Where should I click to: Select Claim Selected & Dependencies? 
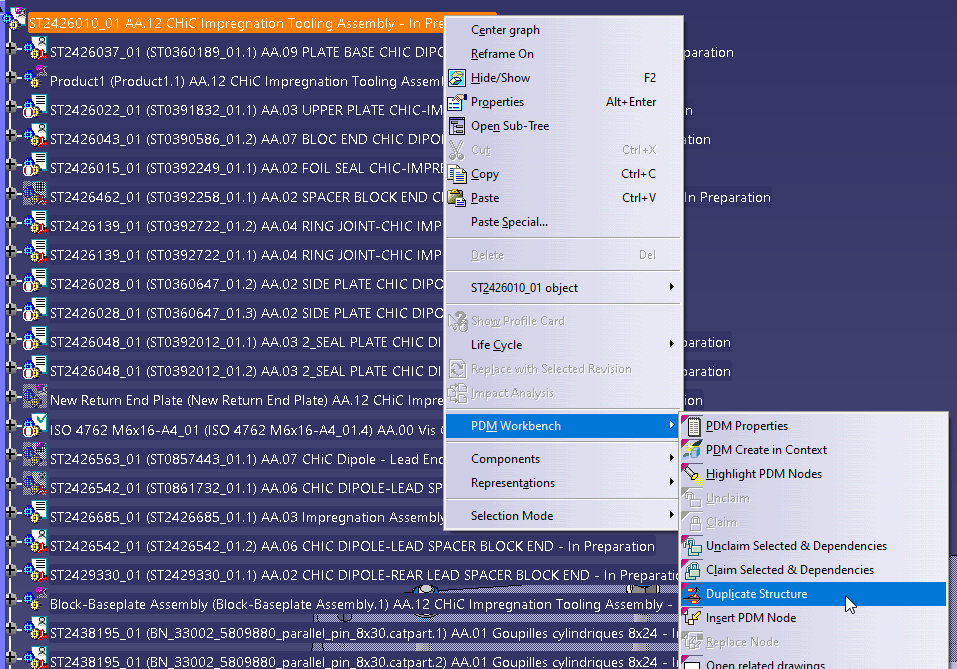789,570
